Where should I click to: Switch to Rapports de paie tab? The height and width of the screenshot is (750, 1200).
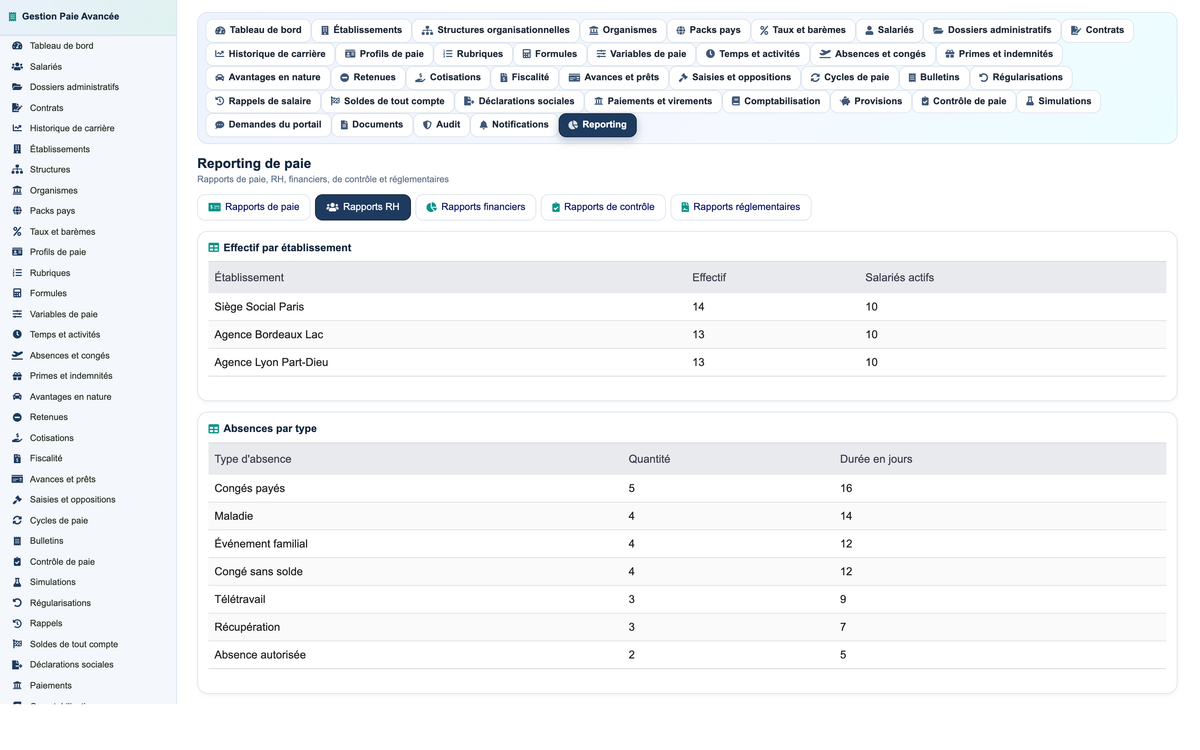coord(254,207)
